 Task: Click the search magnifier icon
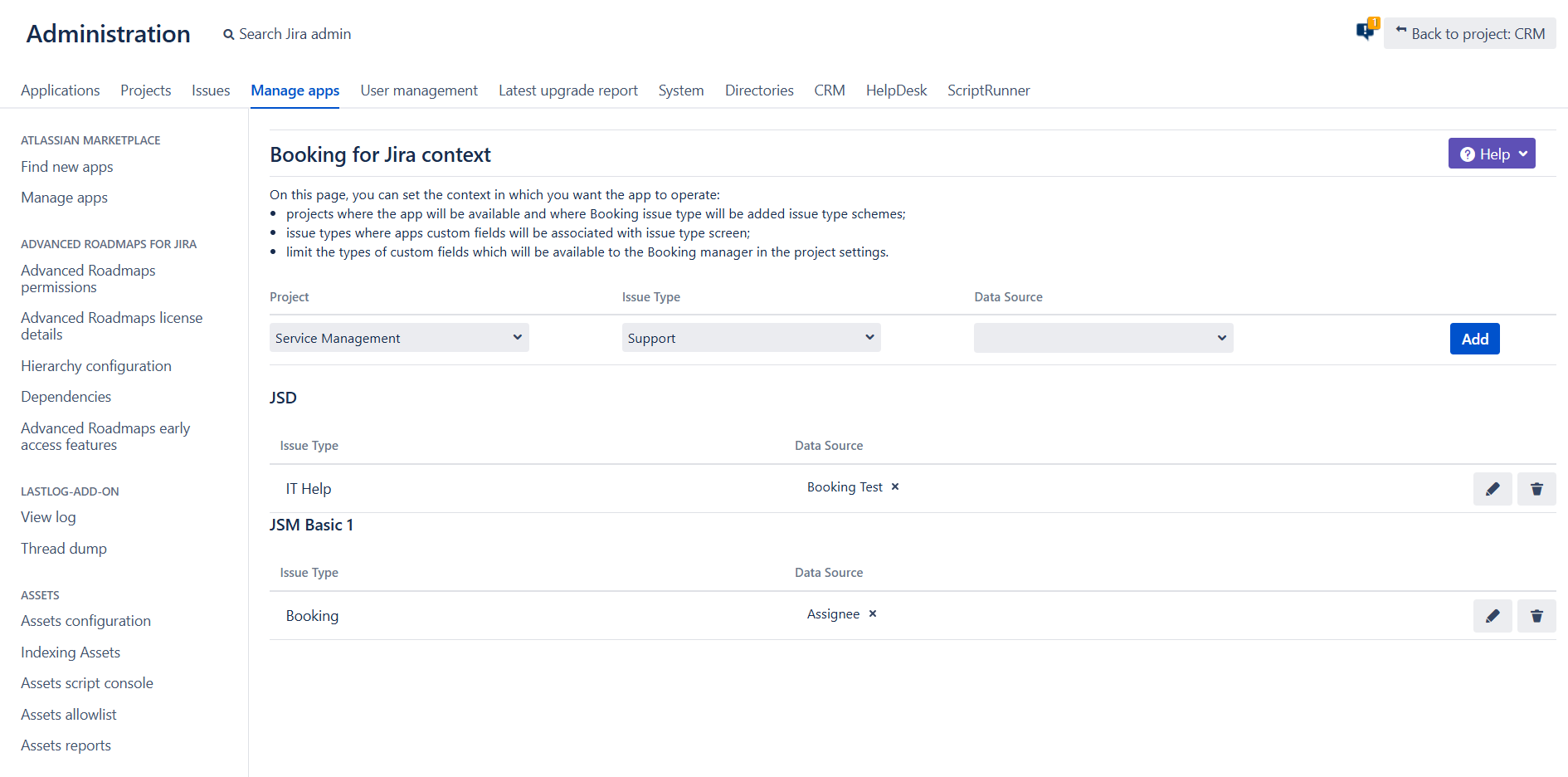228,35
